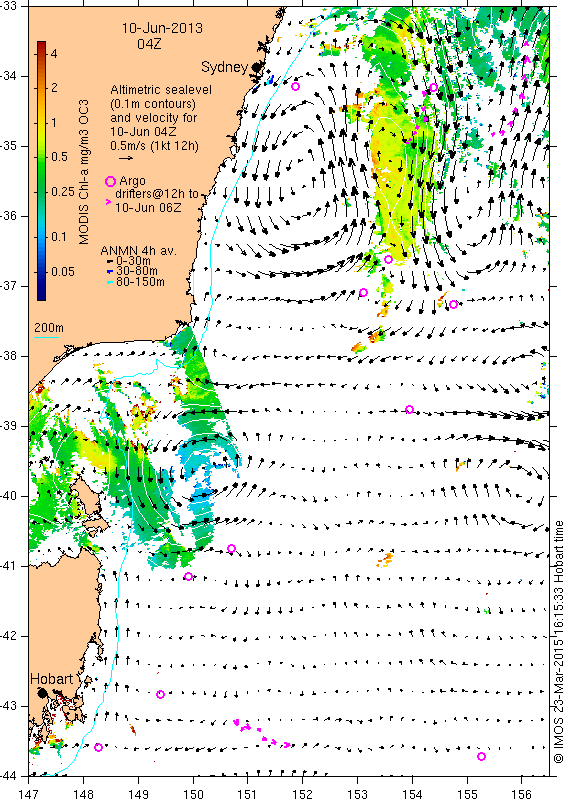Click the Hobart city label

point(52,679)
